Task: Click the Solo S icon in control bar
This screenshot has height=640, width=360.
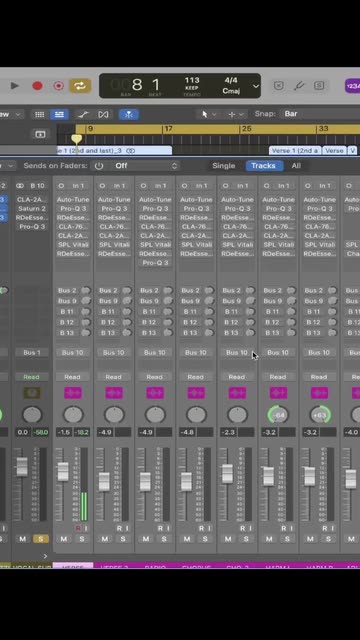Action: 319,86
